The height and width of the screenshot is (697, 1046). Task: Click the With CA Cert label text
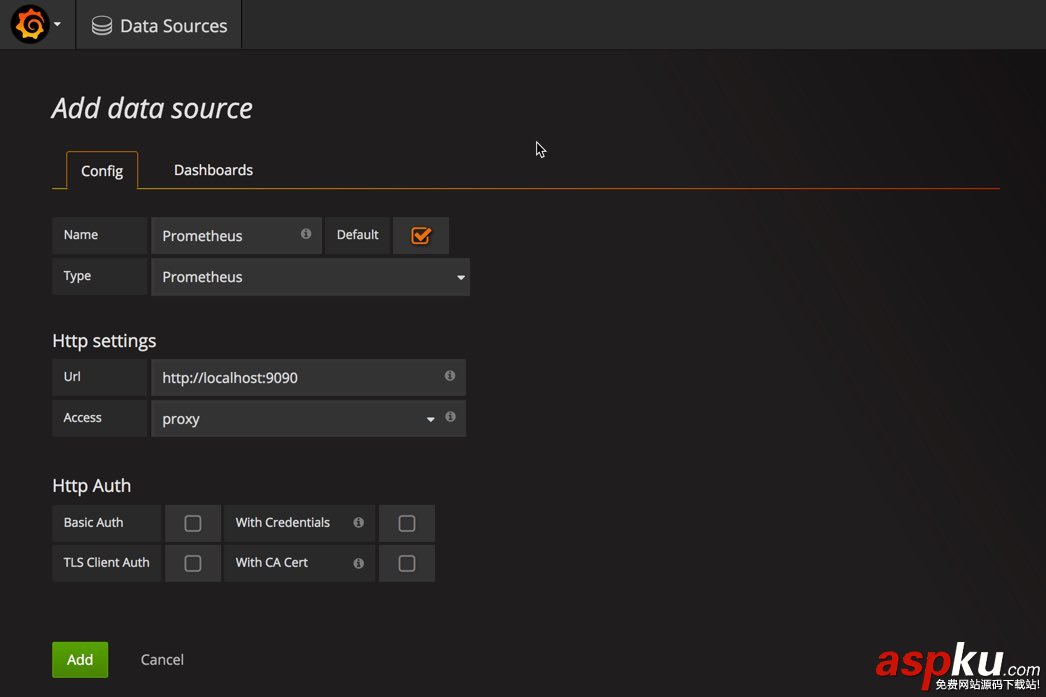pyautogui.click(x=272, y=562)
